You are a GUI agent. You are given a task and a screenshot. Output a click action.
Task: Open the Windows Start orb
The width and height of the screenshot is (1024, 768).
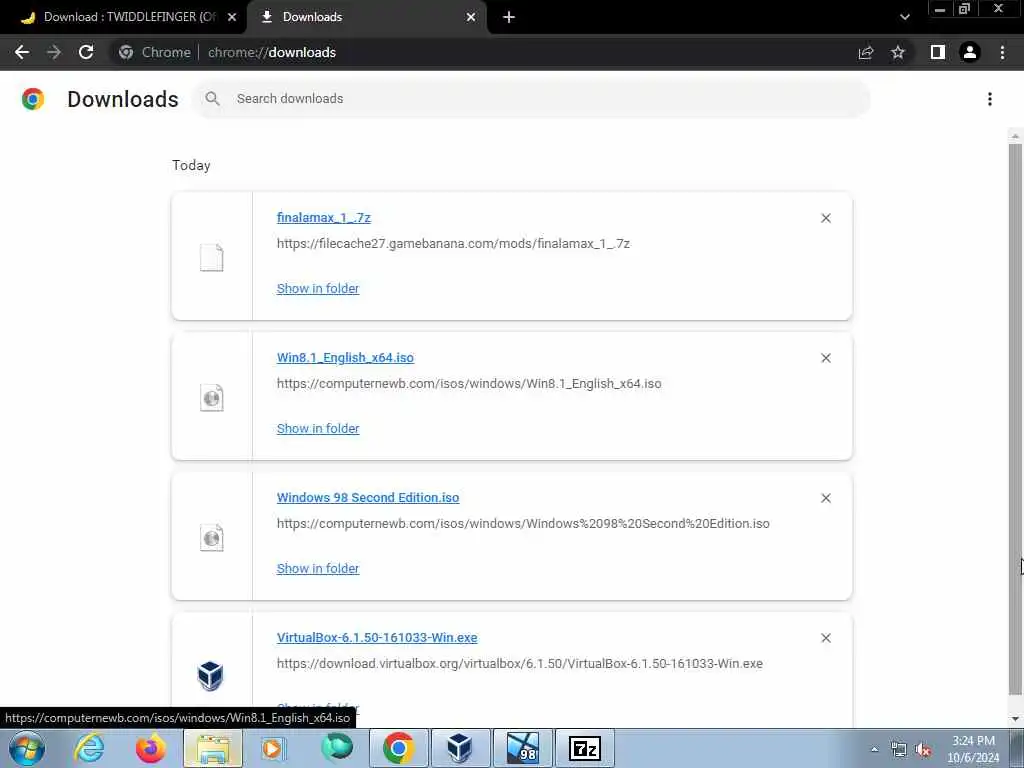(27, 748)
